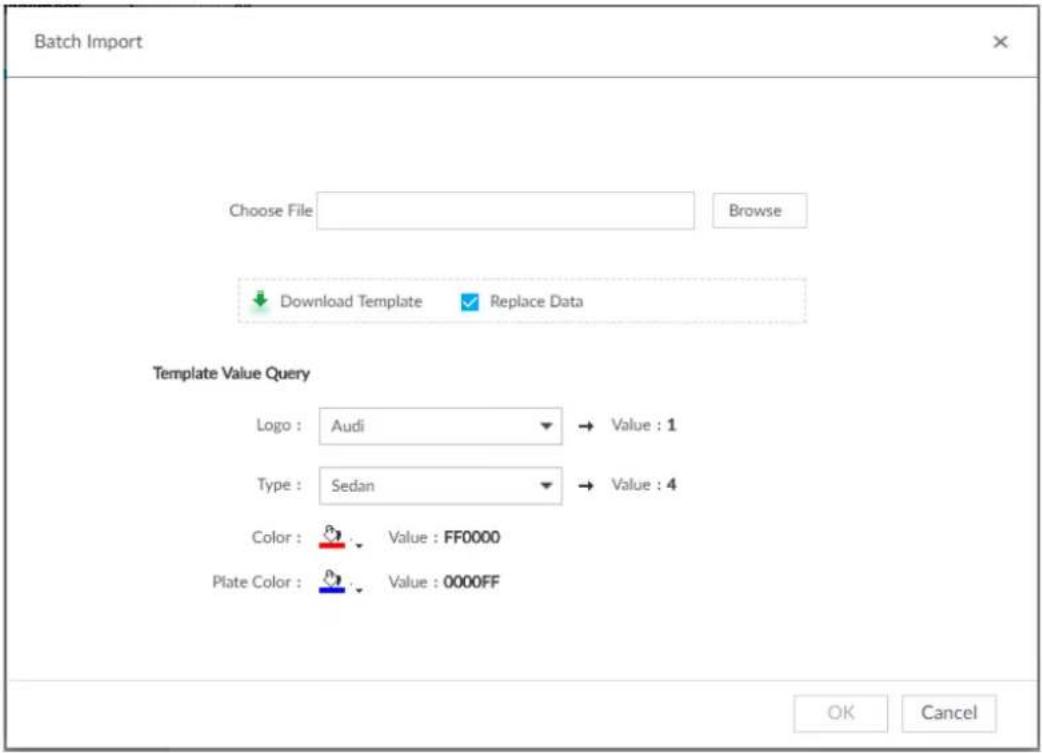Uncheck the Replace Data checkbox

pos(469,302)
